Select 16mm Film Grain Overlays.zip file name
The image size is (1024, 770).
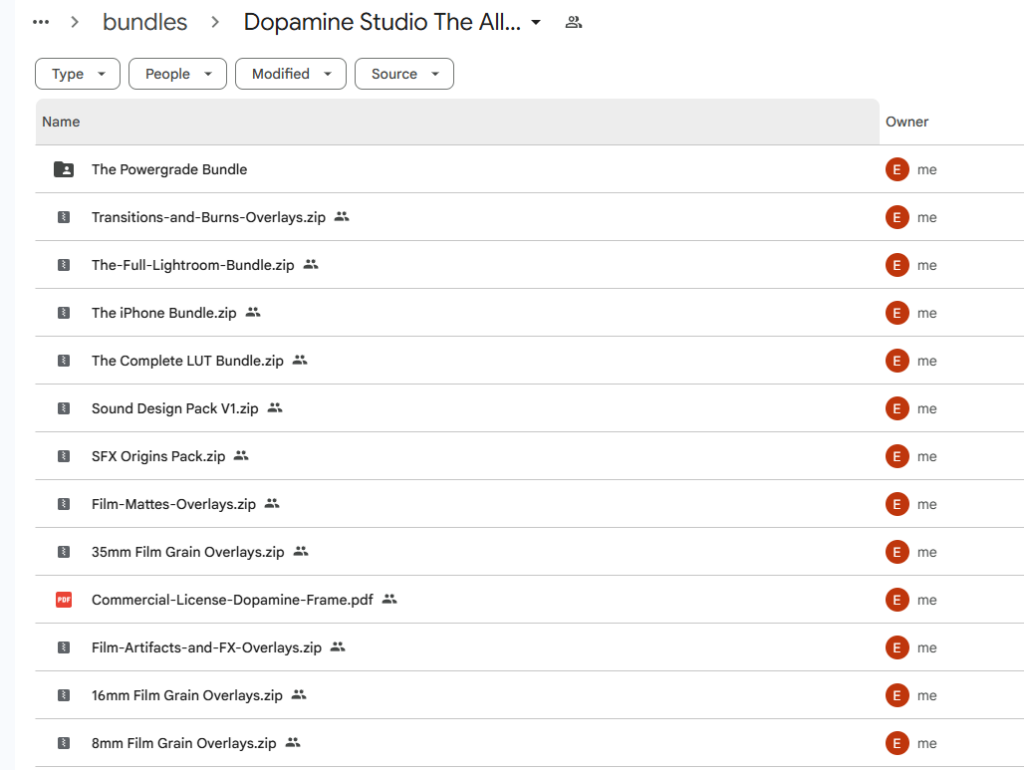(x=187, y=695)
